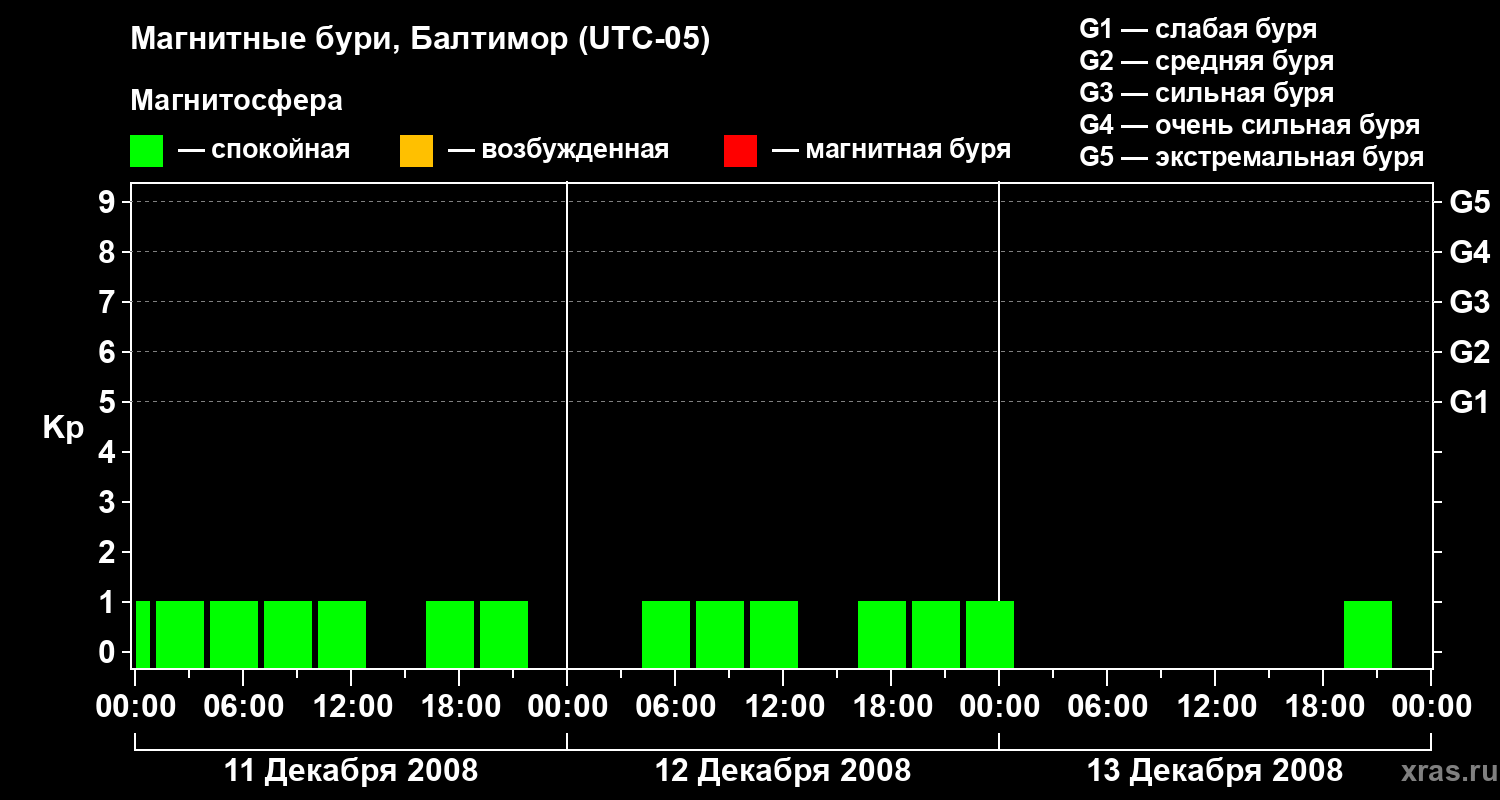
Task: Click the '13 Декабря 2008' date label
Action: coord(1215,771)
